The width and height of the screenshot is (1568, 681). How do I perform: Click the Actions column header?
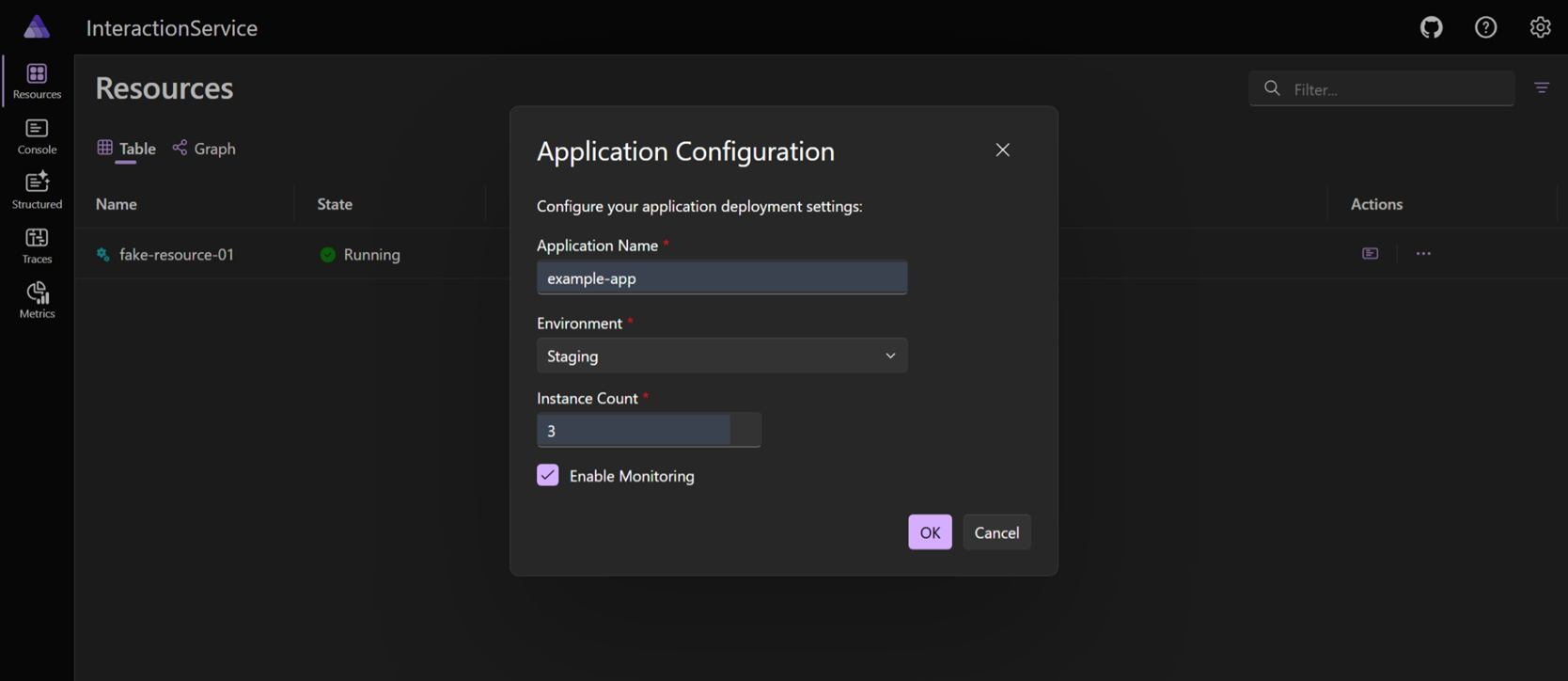(1376, 204)
